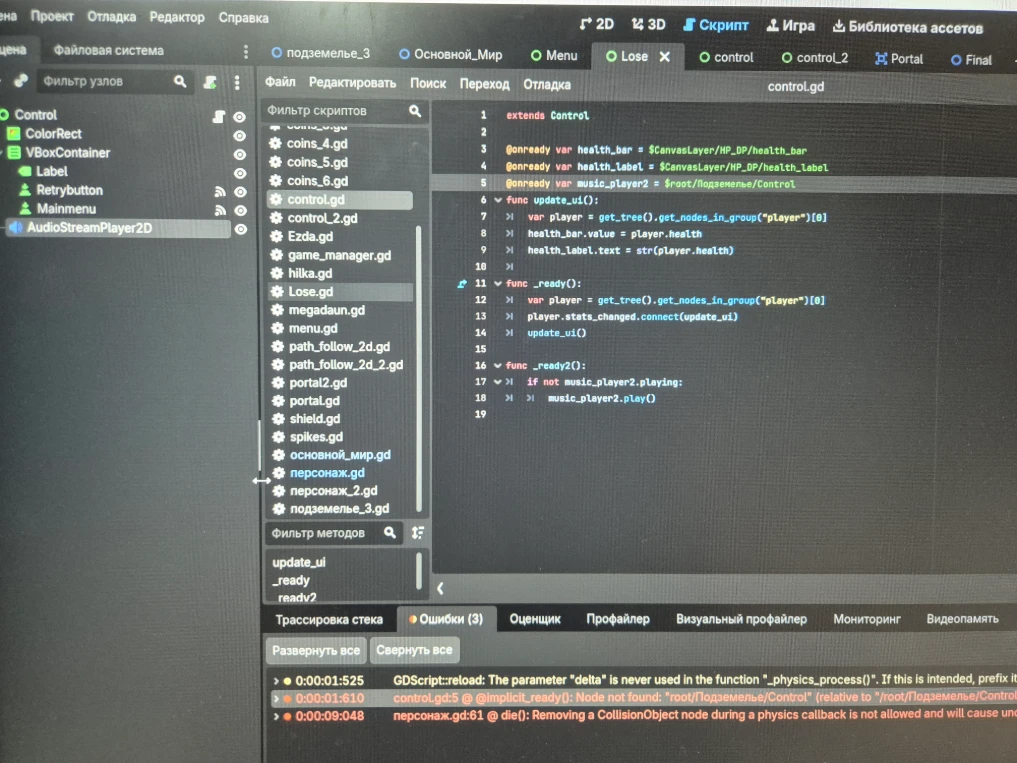
Task: Collapse scripts panel with left arrow
Action: tap(440, 588)
